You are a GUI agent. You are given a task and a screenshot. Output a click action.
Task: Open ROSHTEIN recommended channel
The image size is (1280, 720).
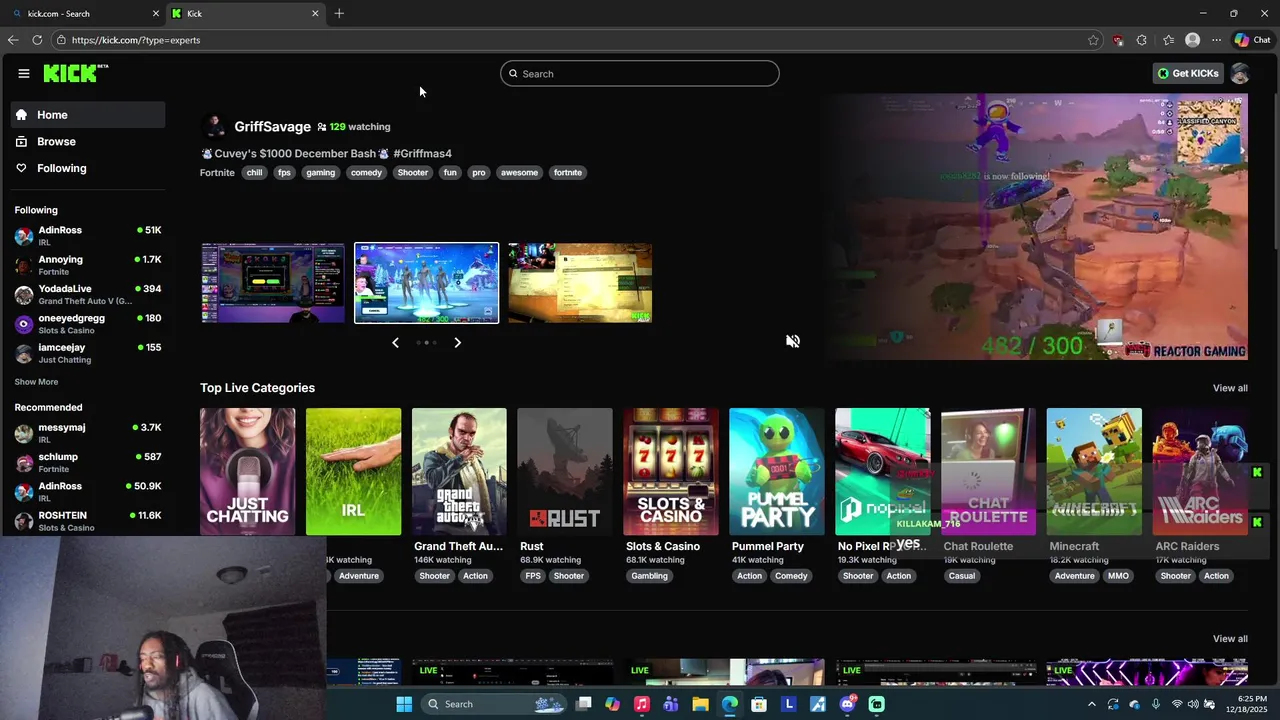pos(88,521)
